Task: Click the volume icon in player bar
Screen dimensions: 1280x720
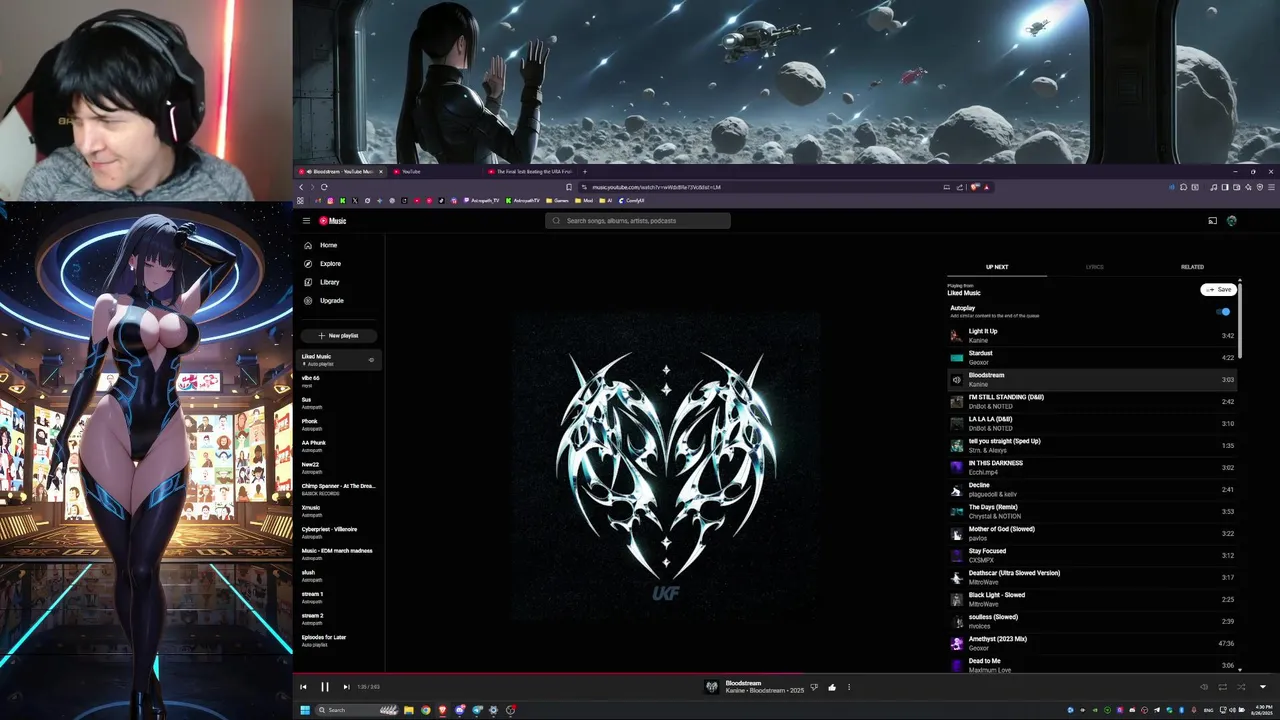Action: [x=1204, y=687]
